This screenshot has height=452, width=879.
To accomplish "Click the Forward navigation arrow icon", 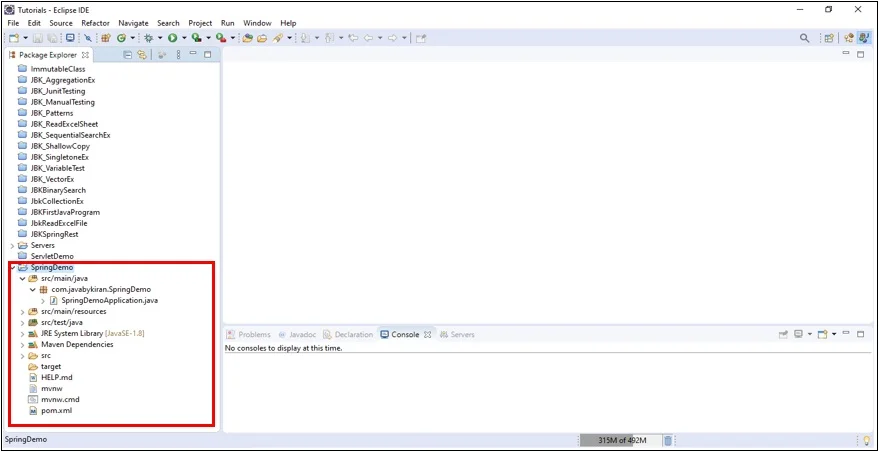I will tap(392, 38).
